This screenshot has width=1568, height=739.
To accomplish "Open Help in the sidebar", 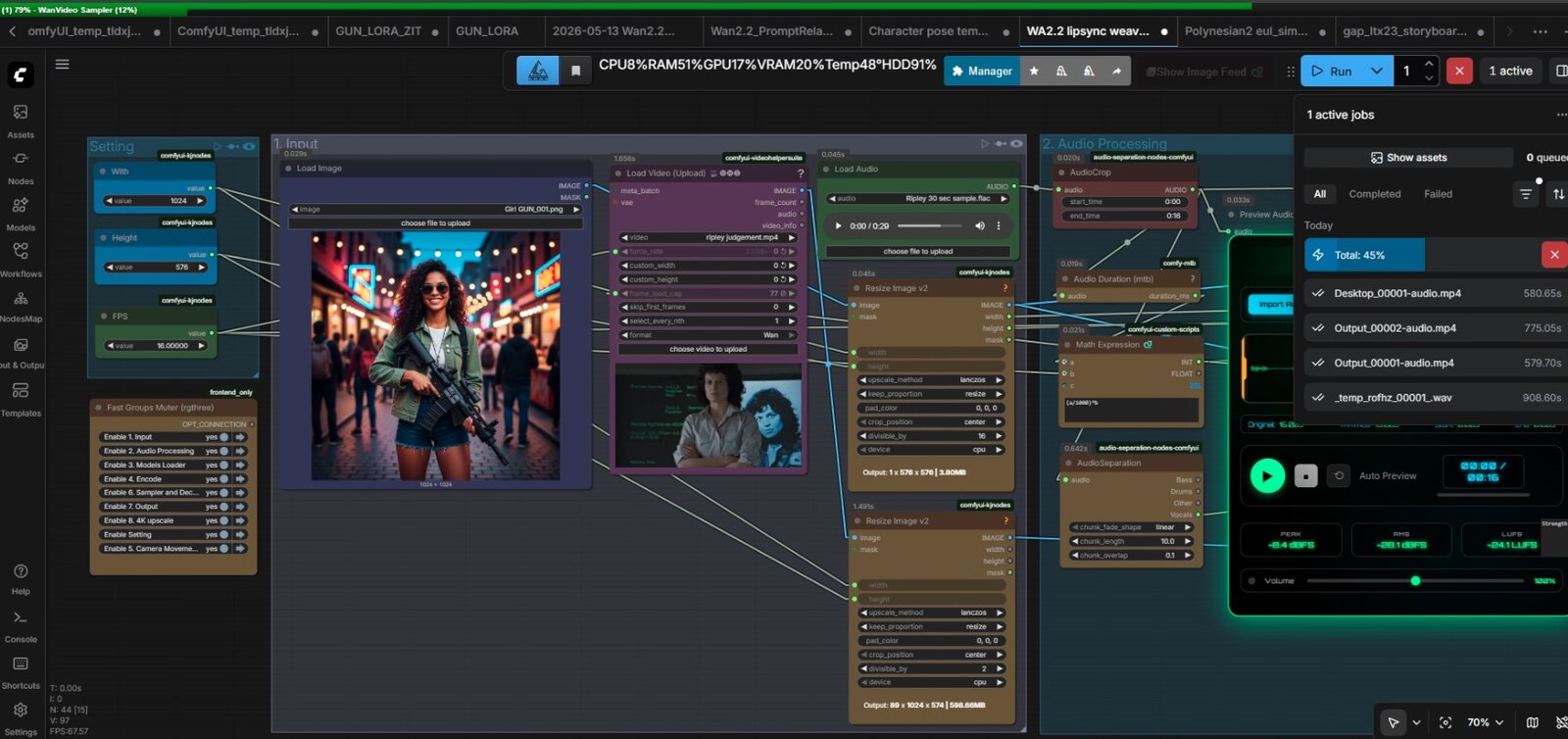I will point(21,578).
